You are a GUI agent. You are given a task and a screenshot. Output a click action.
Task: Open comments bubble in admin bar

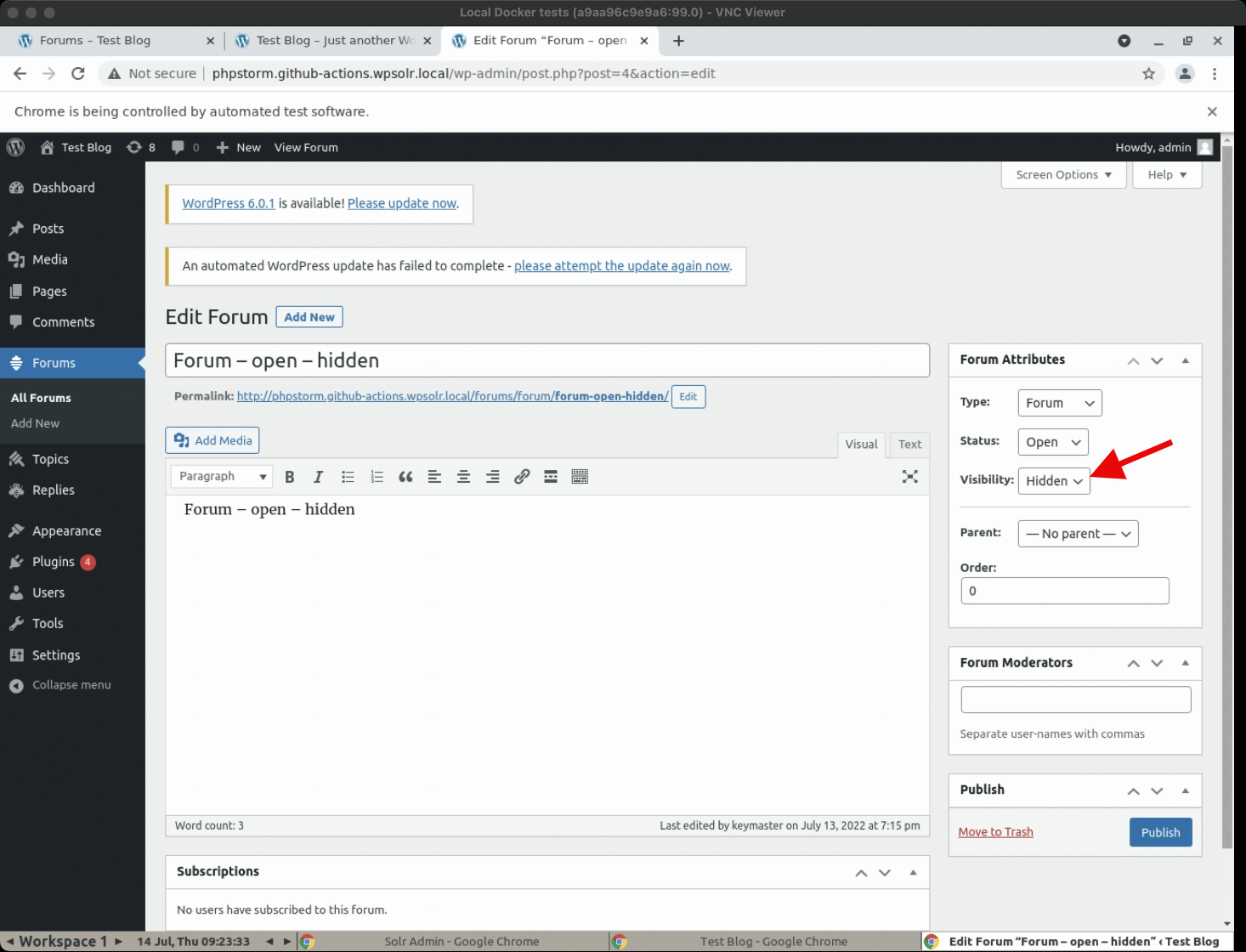point(185,147)
